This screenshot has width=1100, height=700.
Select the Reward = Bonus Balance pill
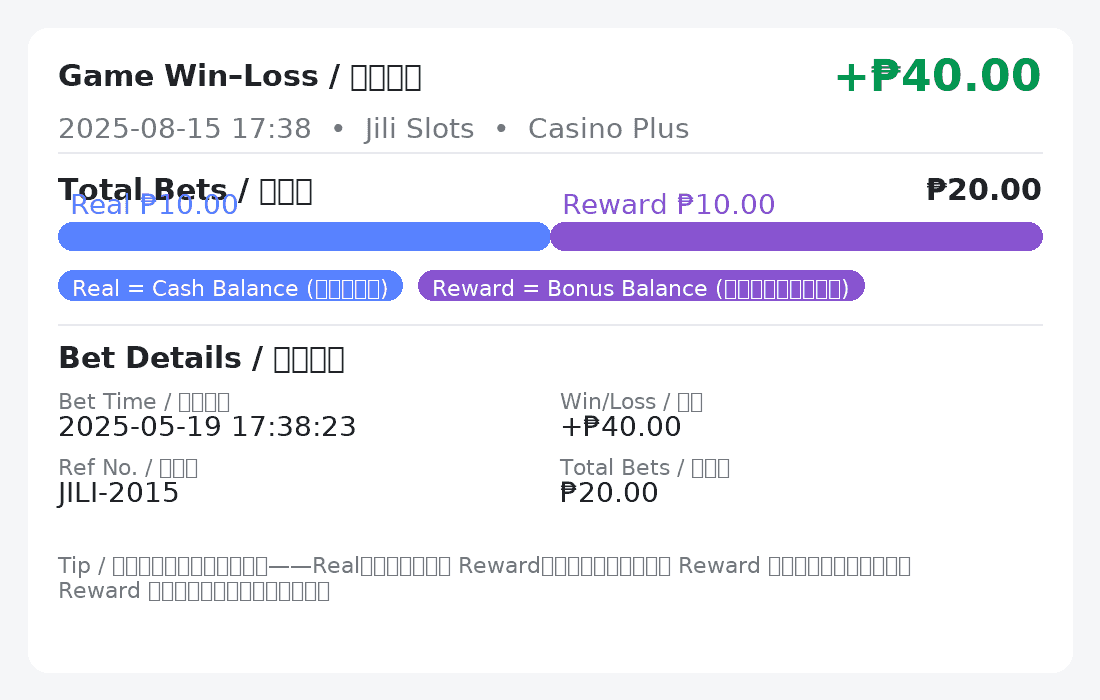coord(640,287)
